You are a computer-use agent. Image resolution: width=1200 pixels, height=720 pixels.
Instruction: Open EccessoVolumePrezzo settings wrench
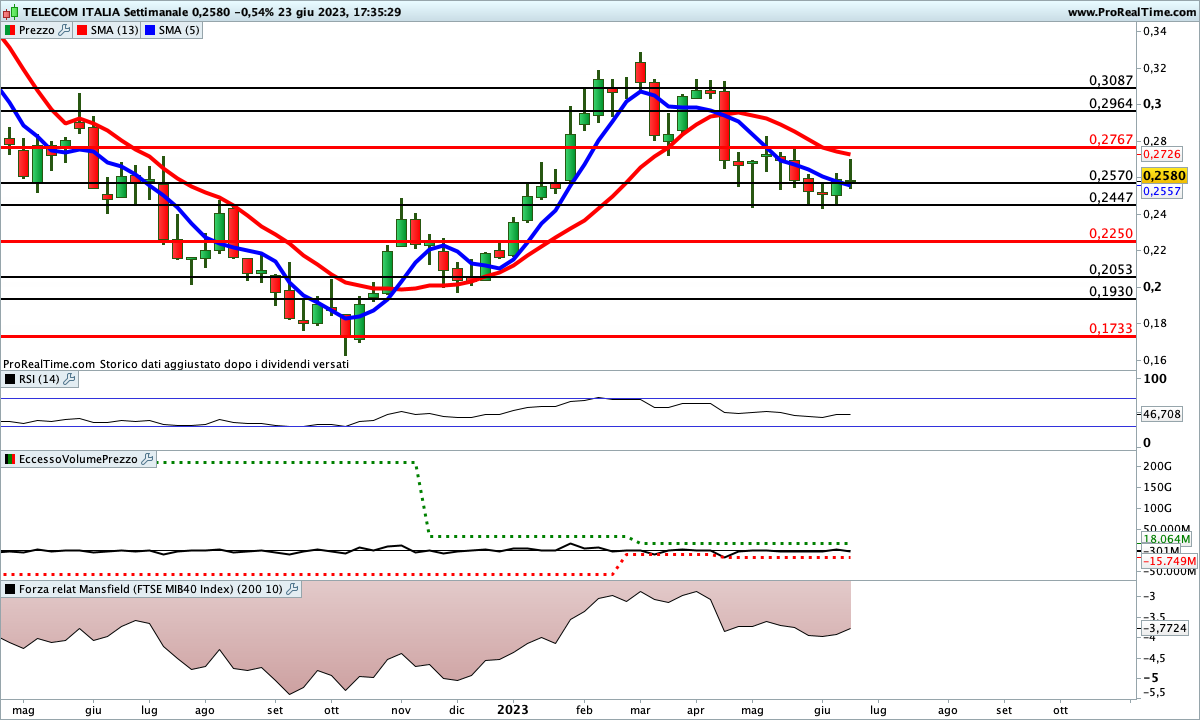point(148,459)
